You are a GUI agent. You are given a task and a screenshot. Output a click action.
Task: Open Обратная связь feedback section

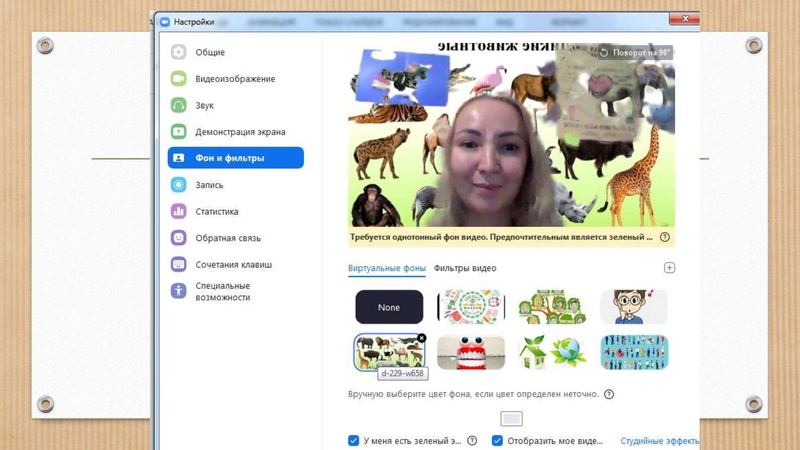click(227, 238)
